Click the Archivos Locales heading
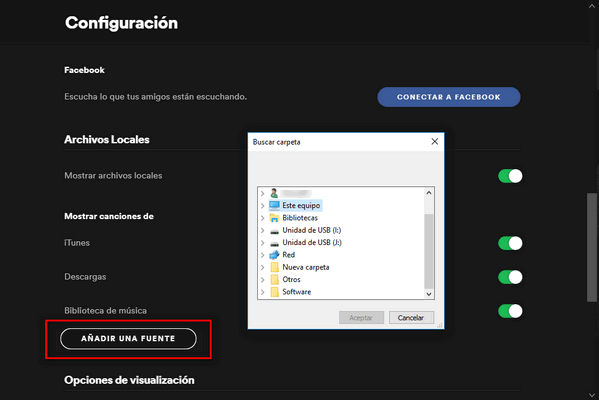This screenshot has height=400, width=599. 107,139
